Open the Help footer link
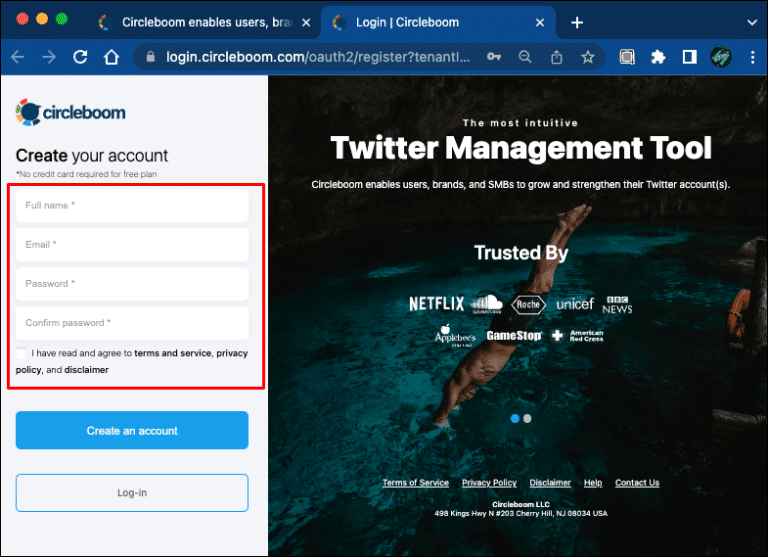Viewport: 768px width, 557px height. coord(593,483)
